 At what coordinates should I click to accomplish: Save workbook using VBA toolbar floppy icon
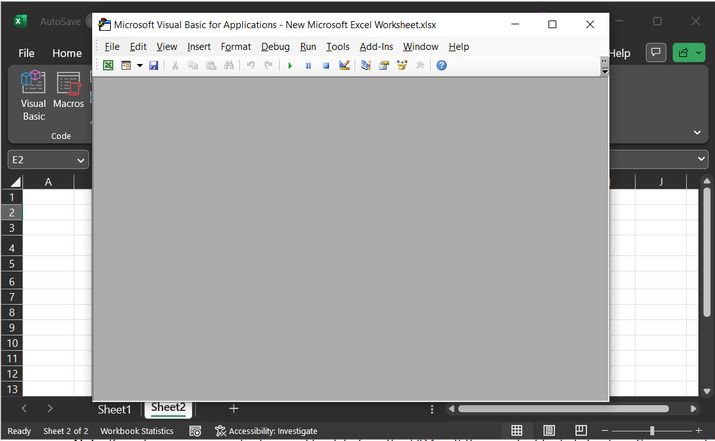154,65
